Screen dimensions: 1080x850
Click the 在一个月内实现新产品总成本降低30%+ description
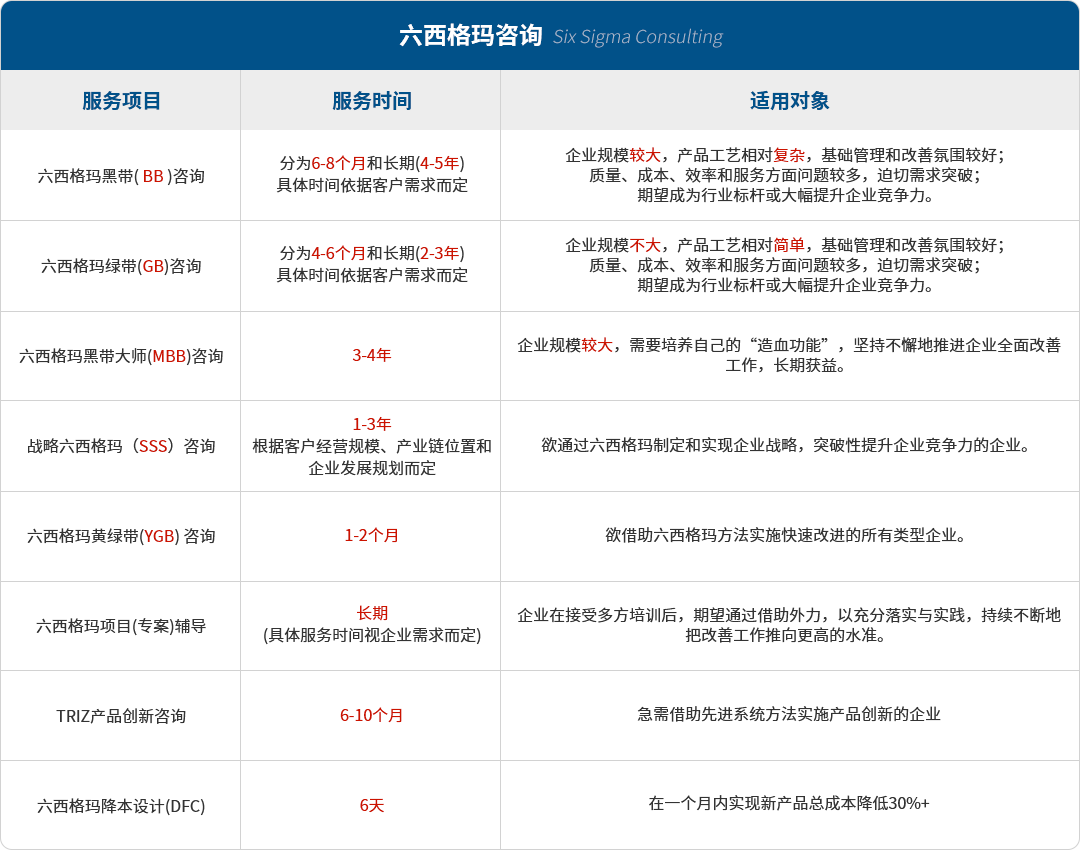tap(789, 804)
